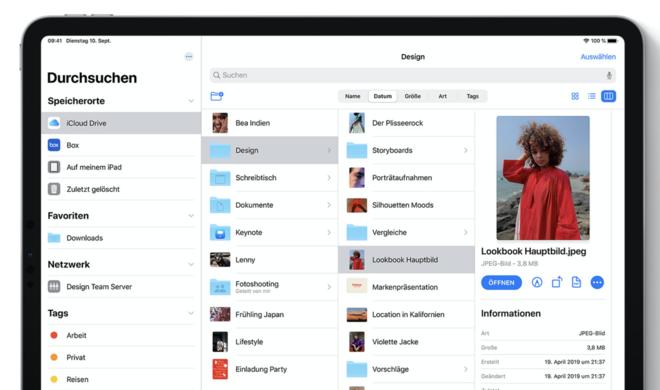Switch to list view
Image resolution: width=660 pixels, height=390 pixels.
(x=591, y=96)
